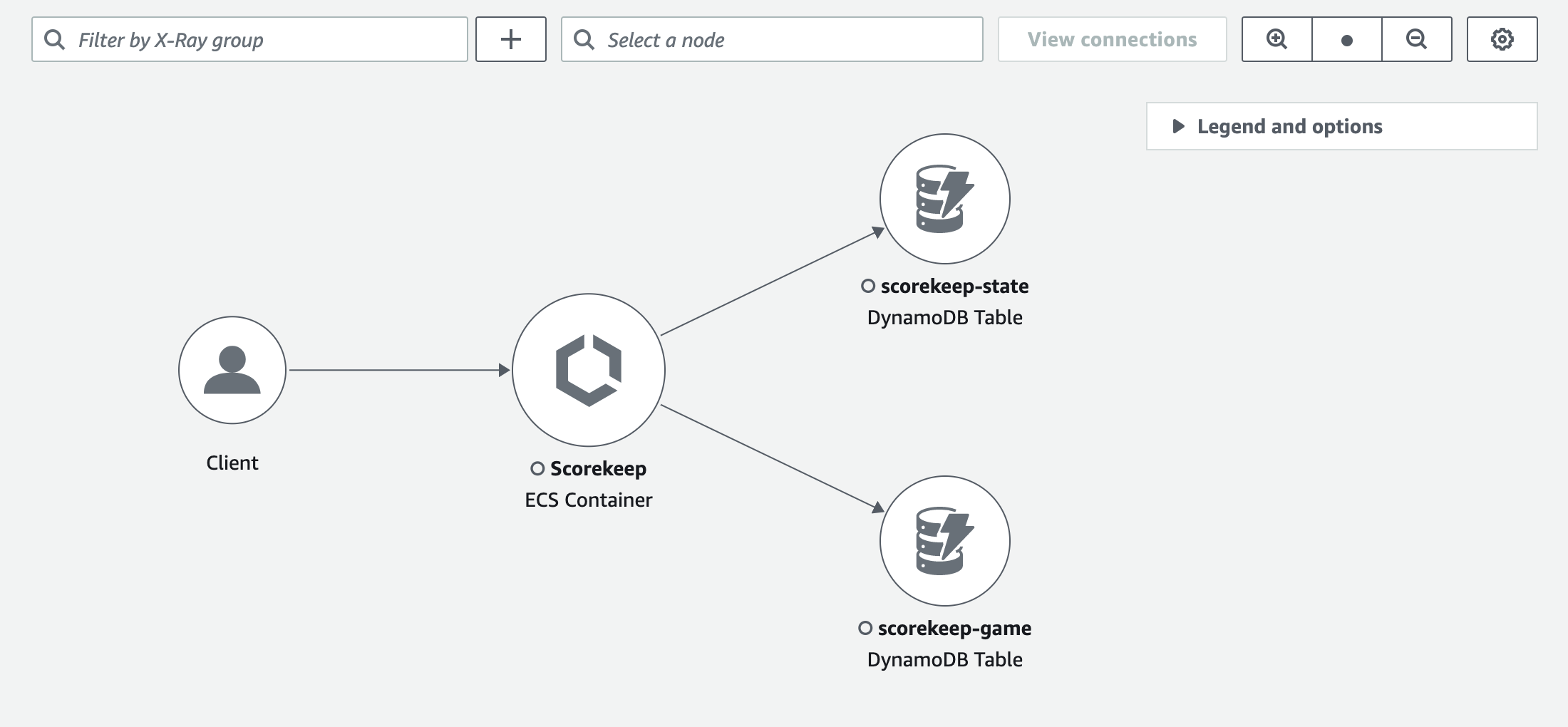This screenshot has height=727, width=1568.
Task: Select the radio circle next to Scorekeep label
Action: pos(538,468)
